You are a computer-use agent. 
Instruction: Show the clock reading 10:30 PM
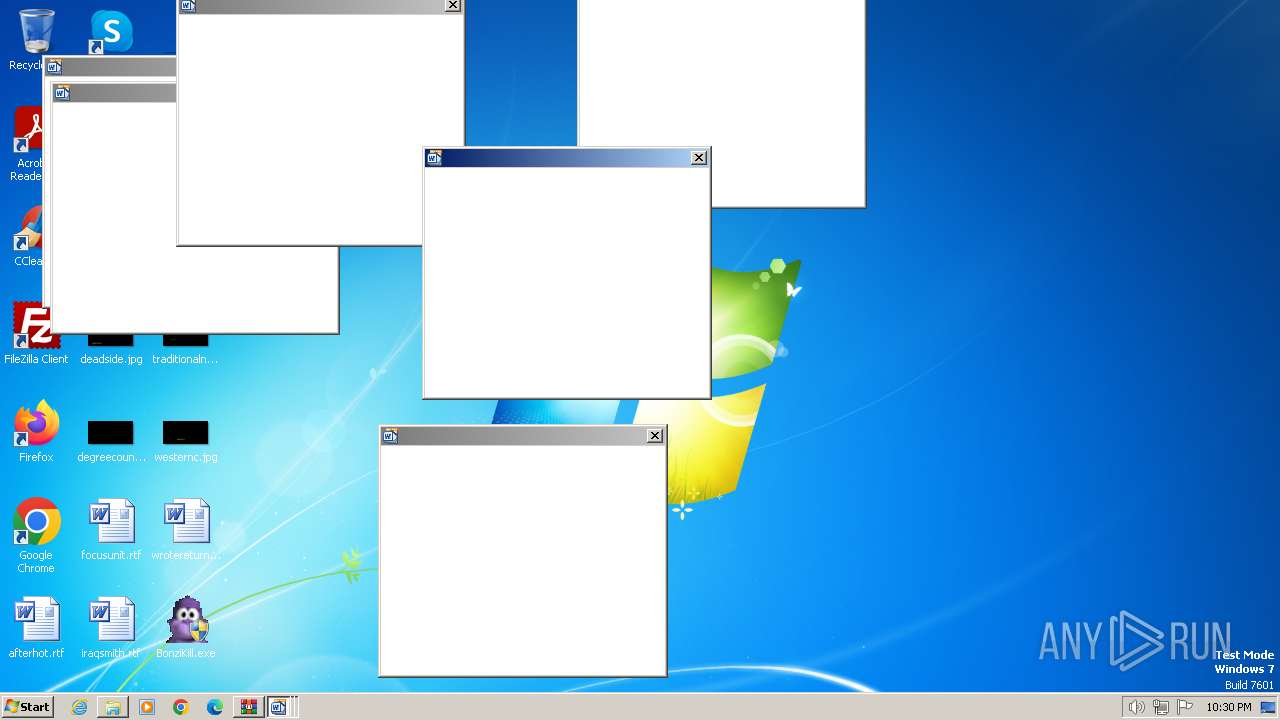pyautogui.click(x=1228, y=707)
